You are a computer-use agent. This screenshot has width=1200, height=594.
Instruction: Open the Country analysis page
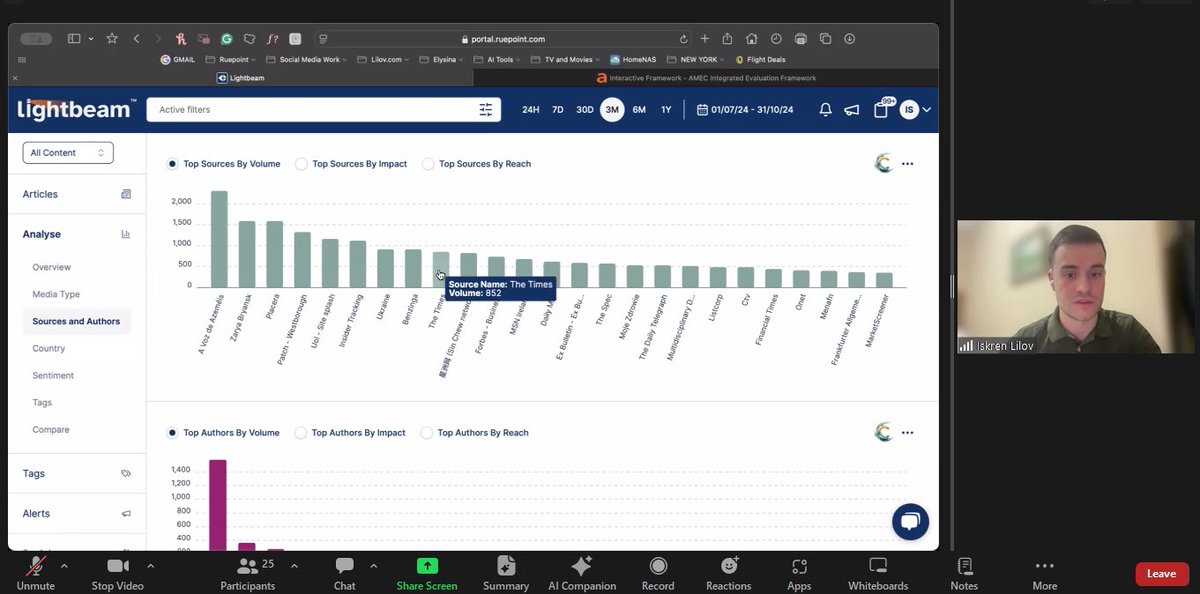49,349
